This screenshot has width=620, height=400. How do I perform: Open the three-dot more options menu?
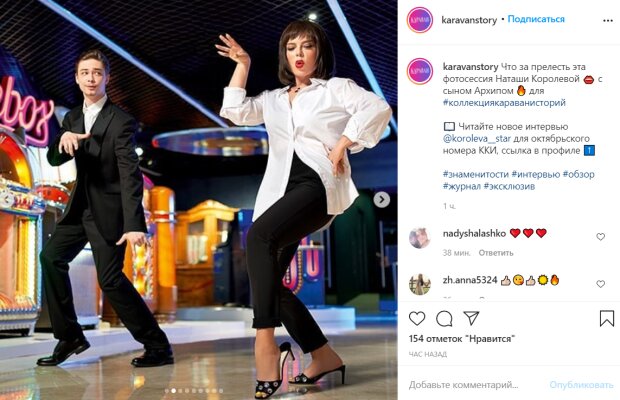(608, 21)
